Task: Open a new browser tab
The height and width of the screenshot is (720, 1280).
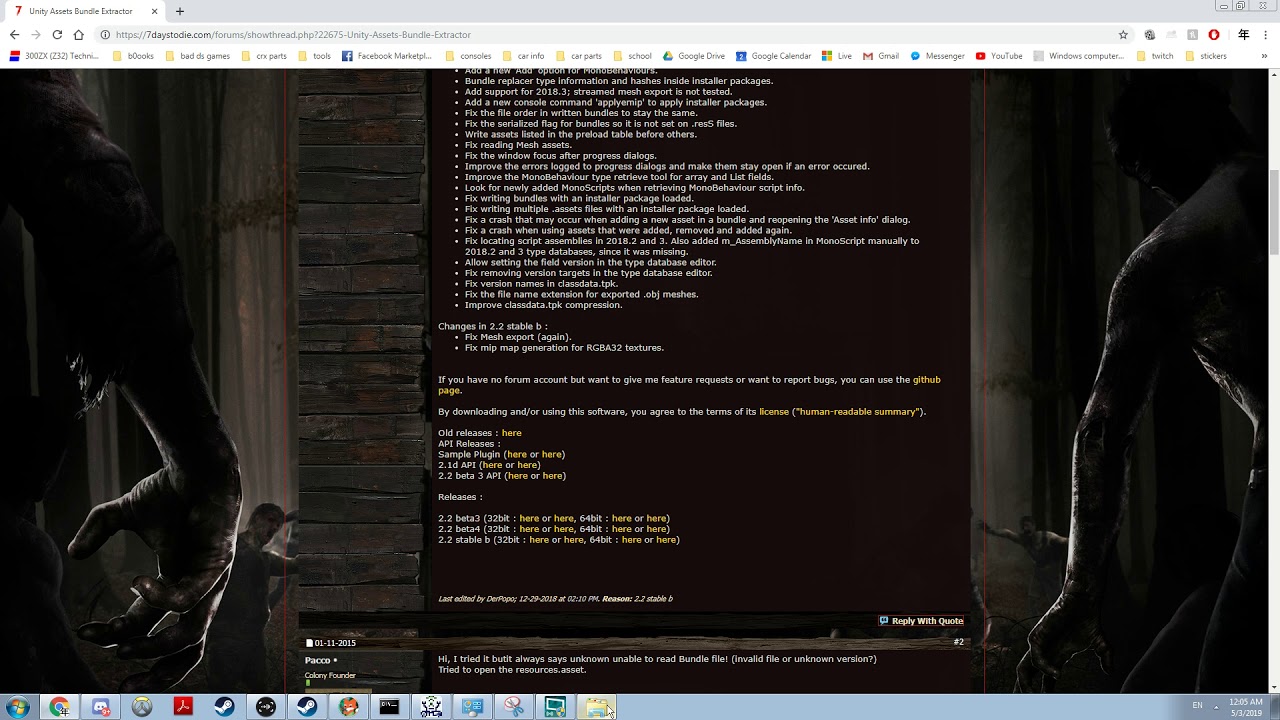Action: (x=180, y=11)
